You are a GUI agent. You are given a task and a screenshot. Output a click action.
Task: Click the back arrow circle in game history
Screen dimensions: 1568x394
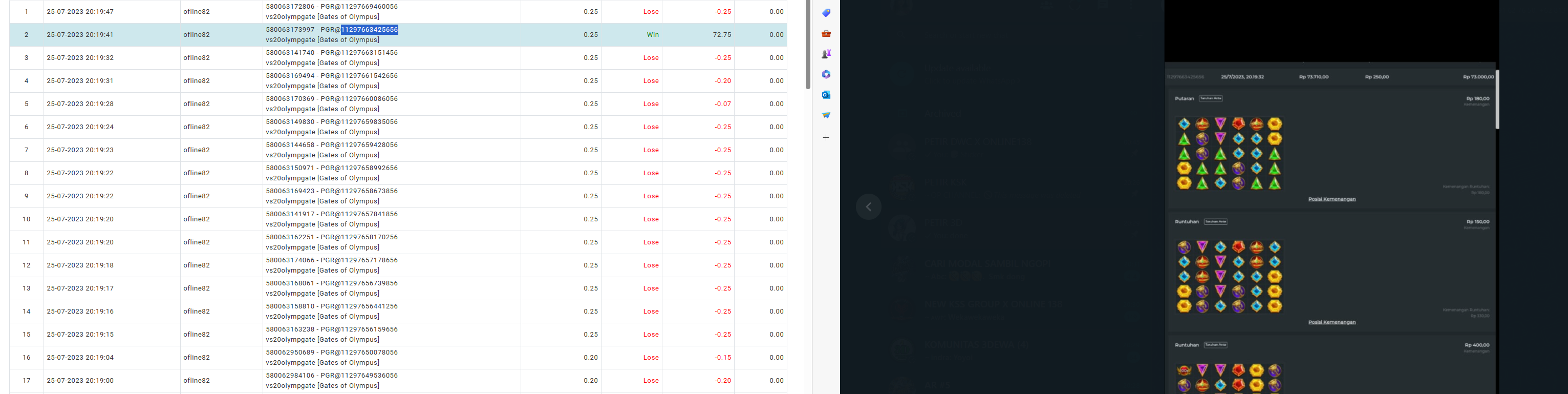coord(869,206)
